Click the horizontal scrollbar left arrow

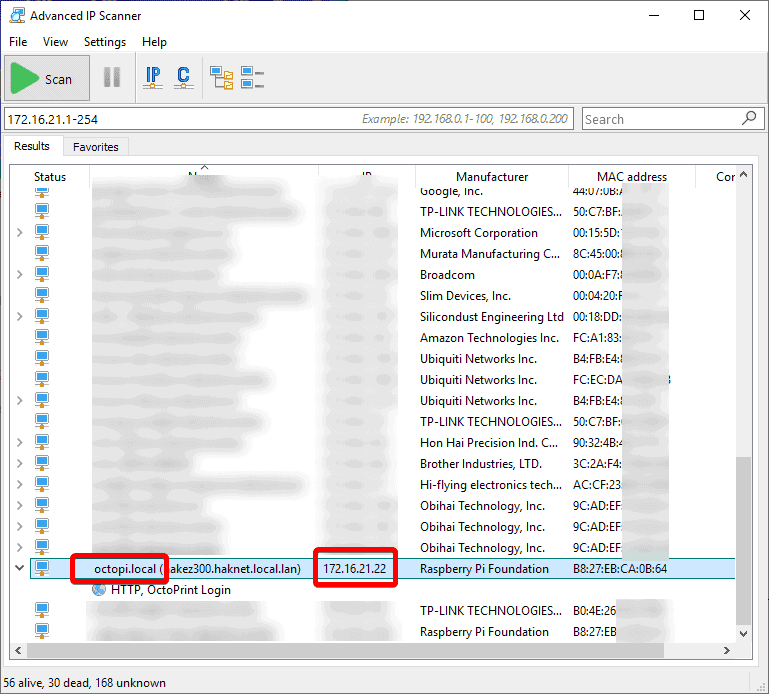click(18, 650)
